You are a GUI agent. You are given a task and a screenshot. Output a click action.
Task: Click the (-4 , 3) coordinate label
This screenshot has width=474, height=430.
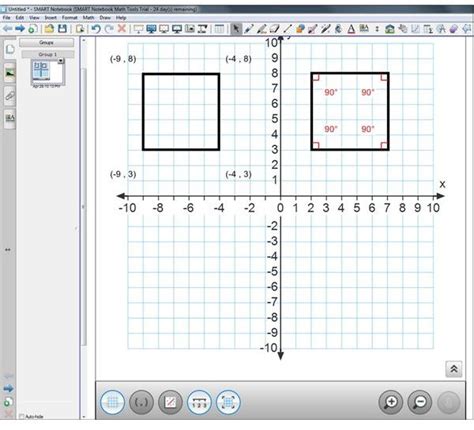(x=239, y=174)
